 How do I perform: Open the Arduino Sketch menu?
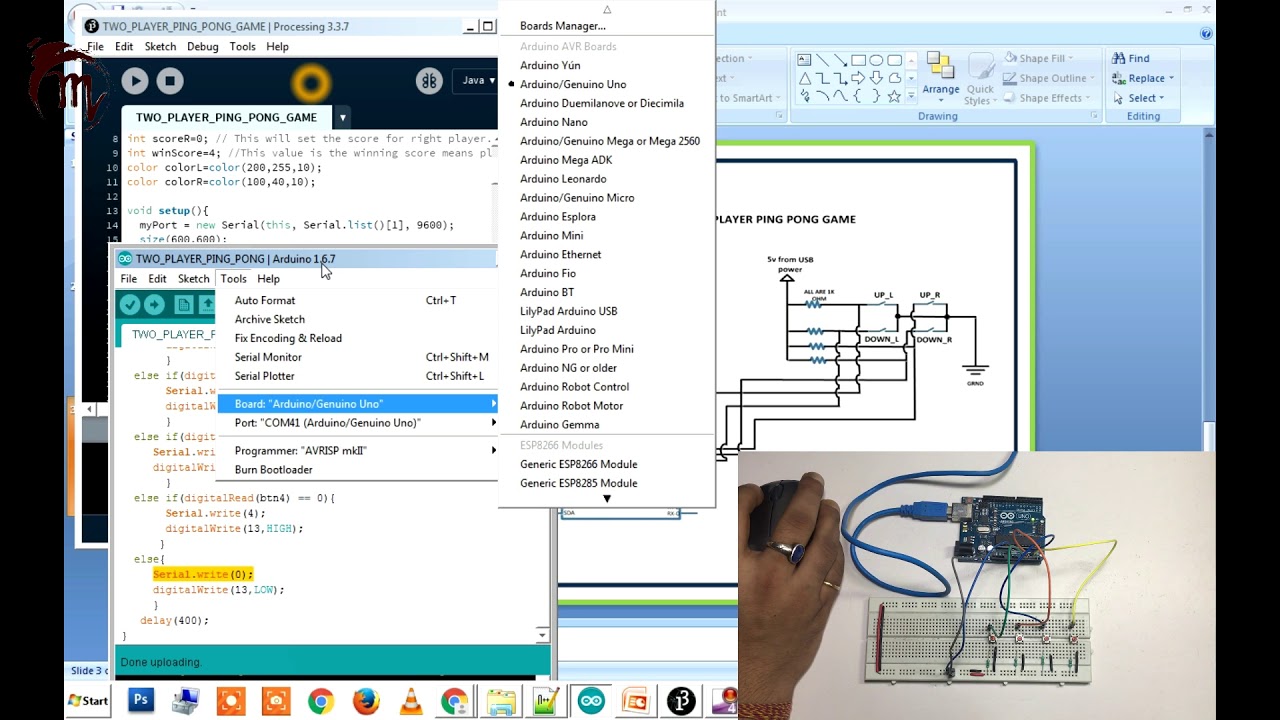click(193, 279)
